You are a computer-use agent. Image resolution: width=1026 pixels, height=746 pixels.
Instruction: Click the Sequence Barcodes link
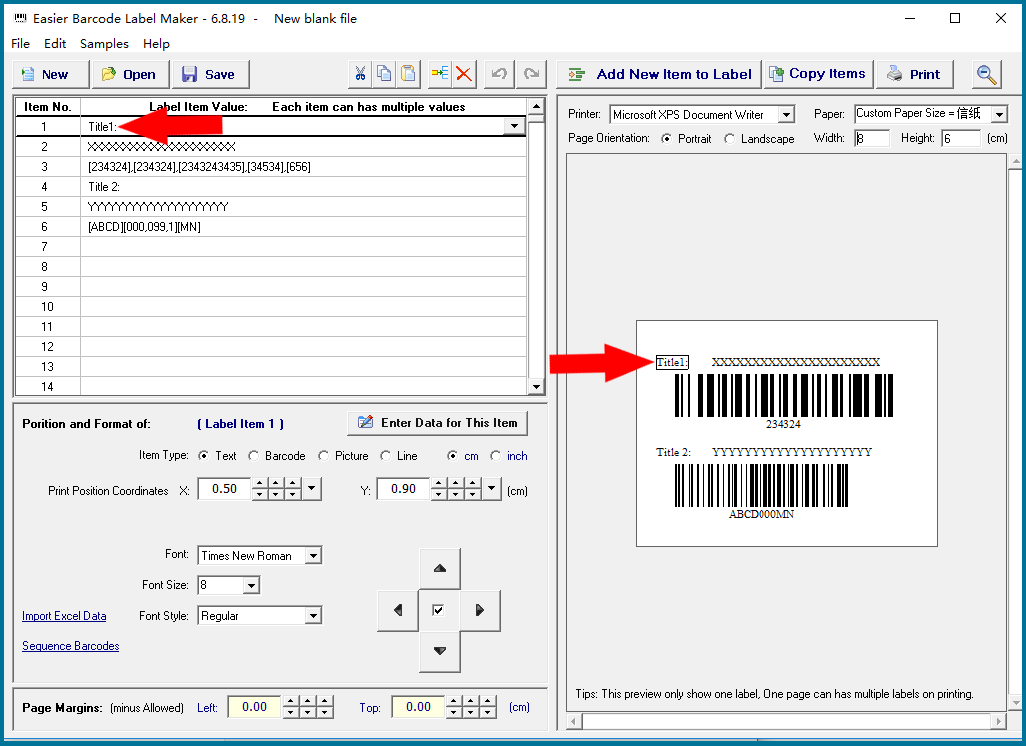pyautogui.click(x=71, y=646)
